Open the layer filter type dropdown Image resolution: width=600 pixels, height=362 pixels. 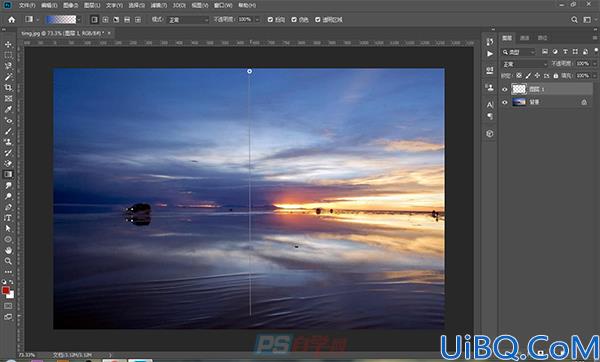pos(519,52)
